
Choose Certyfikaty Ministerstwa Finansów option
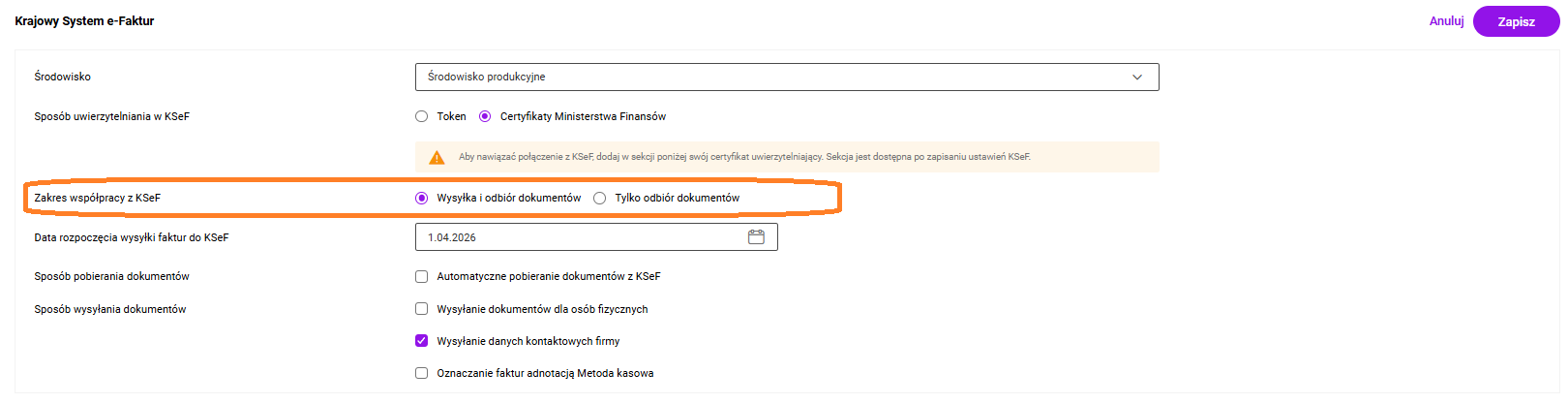[x=485, y=117]
